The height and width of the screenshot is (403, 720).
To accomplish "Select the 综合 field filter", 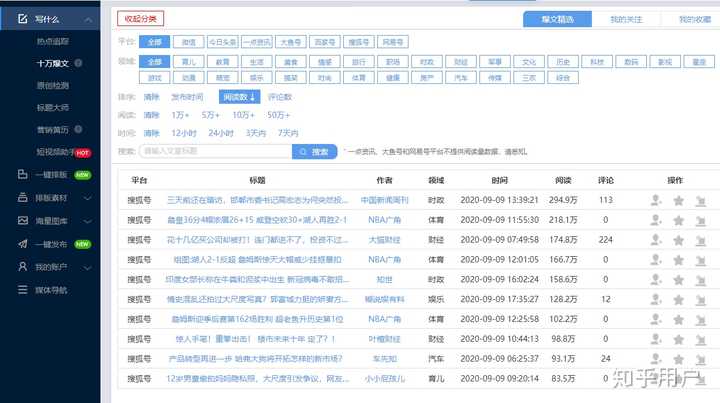I will (562, 78).
